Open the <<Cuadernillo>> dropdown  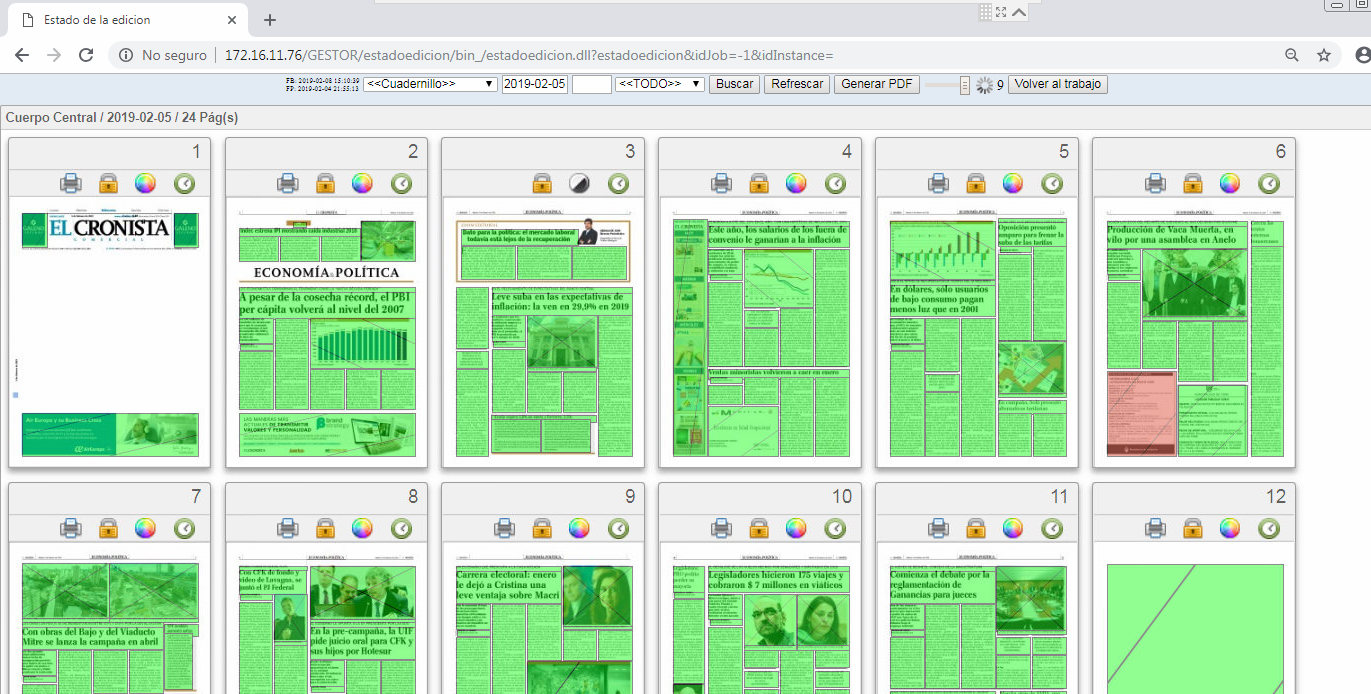point(430,84)
